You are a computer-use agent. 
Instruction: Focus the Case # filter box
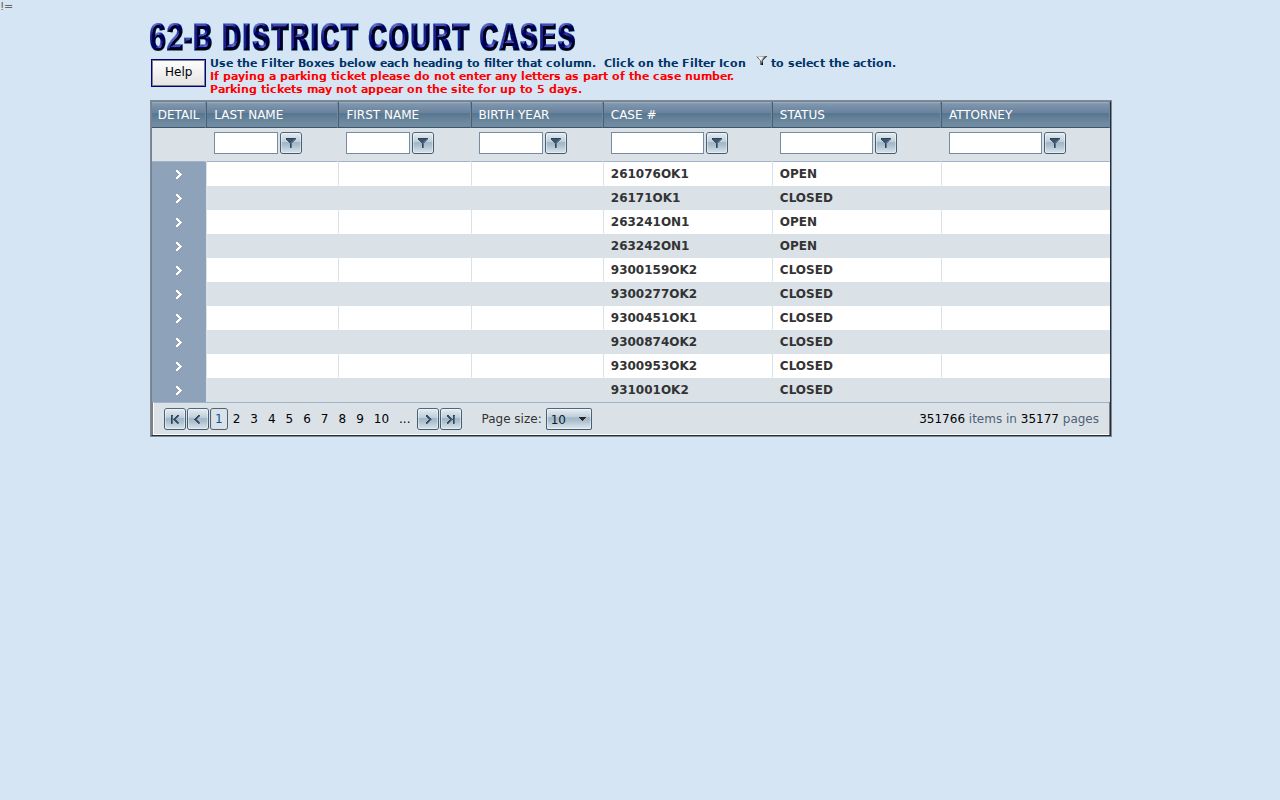pos(658,143)
